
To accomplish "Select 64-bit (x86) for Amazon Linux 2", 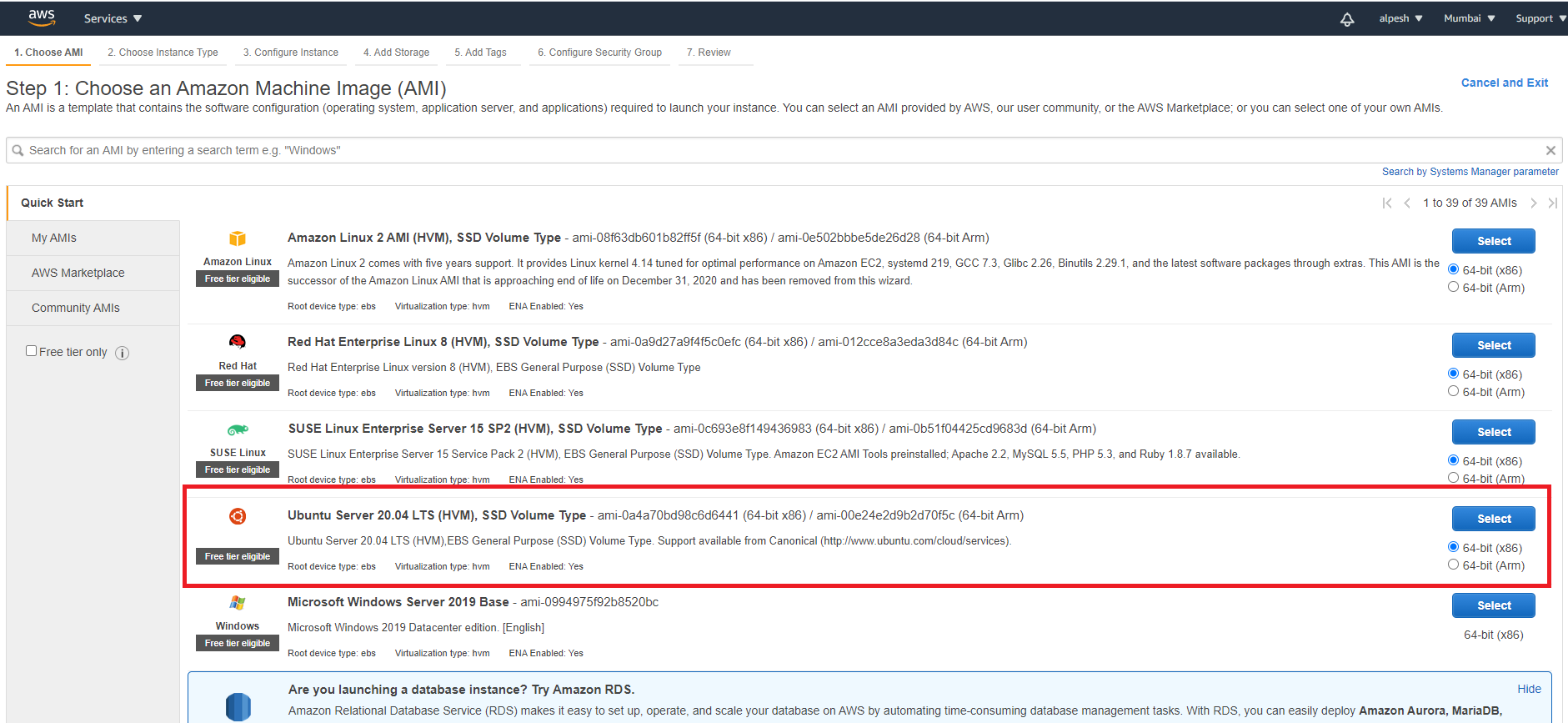I will point(1454,269).
